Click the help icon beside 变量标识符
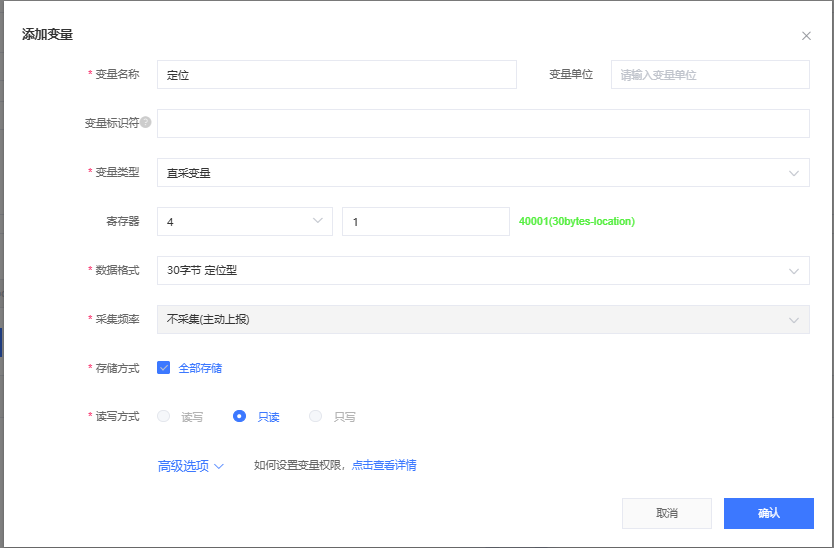This screenshot has width=834, height=548. pos(146,123)
